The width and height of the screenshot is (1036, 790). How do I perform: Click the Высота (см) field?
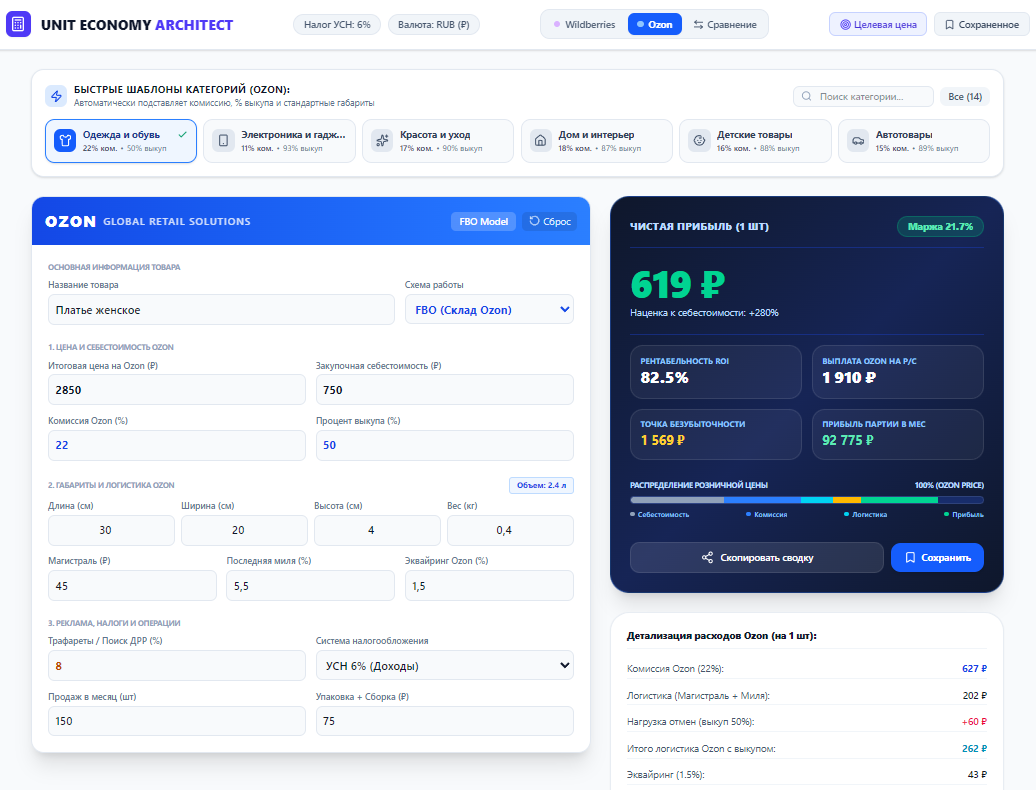click(377, 530)
